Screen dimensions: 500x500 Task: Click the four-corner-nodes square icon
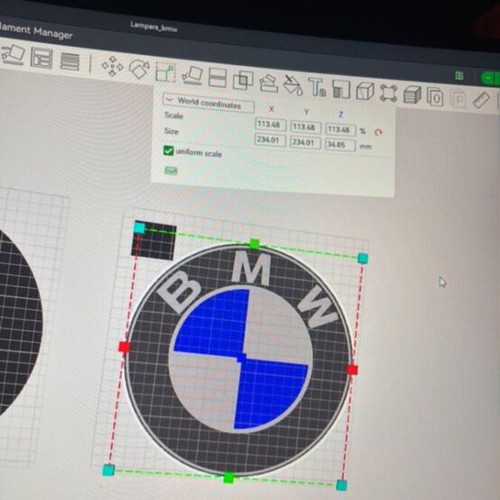[x=389, y=93]
